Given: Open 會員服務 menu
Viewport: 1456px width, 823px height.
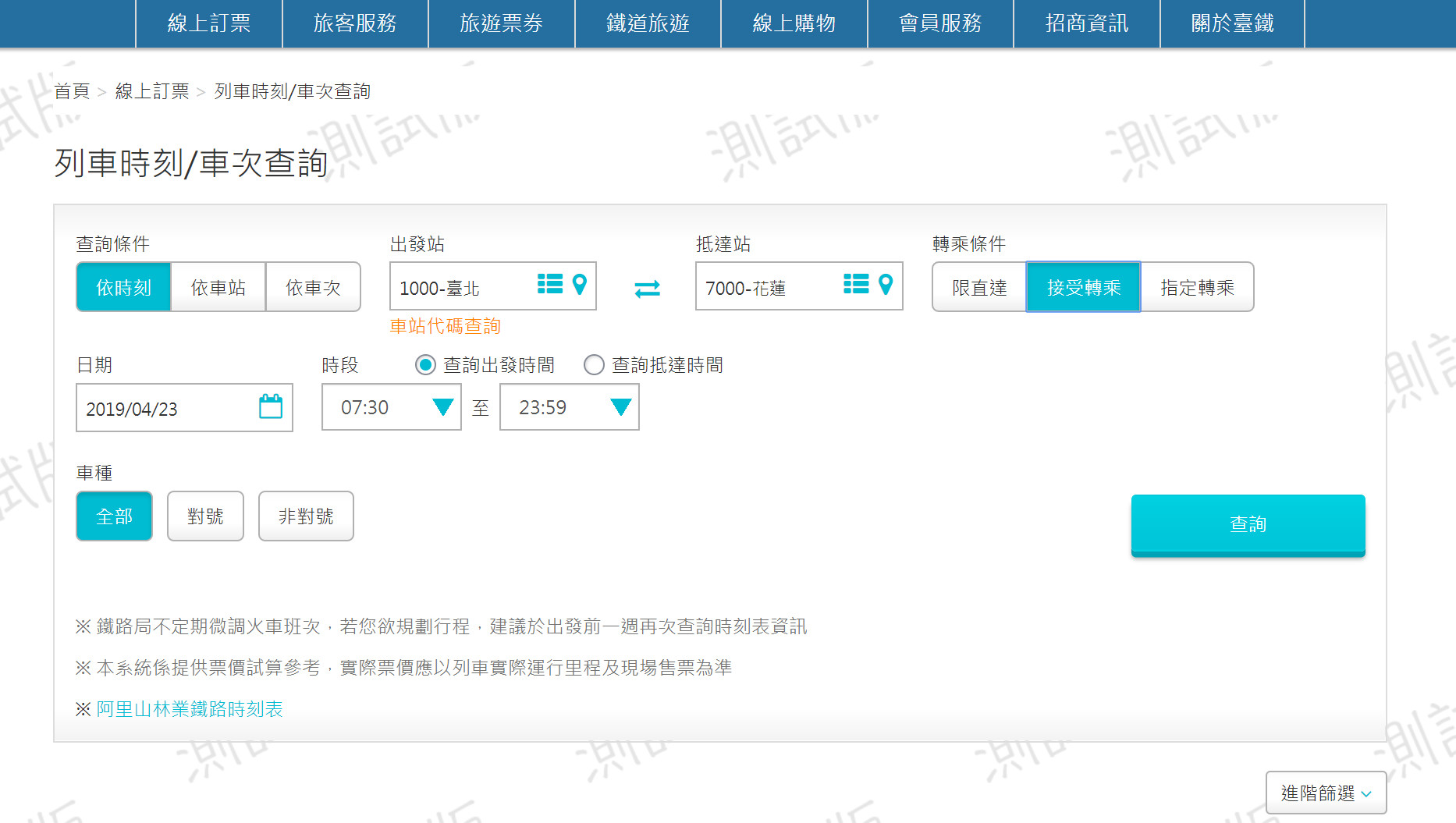Looking at the screenshot, I should [940, 23].
